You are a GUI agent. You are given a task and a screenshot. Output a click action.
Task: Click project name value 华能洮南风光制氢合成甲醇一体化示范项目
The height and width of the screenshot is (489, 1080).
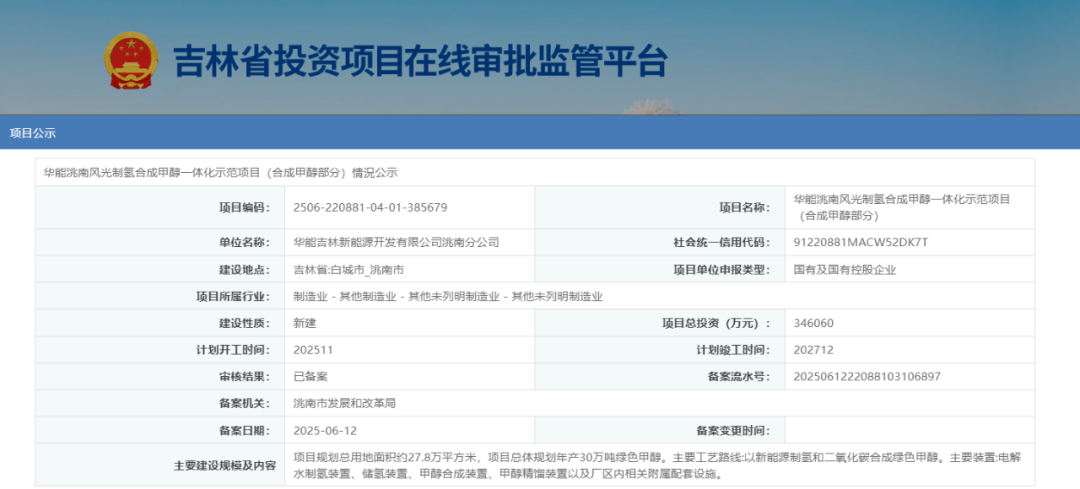pyautogui.click(x=902, y=207)
